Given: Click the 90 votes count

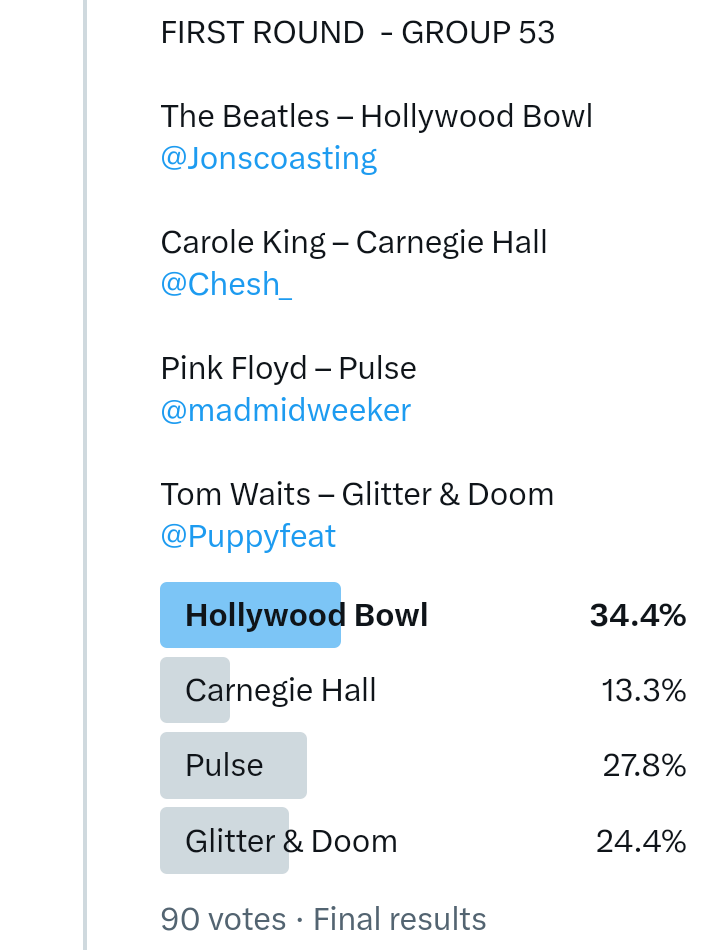Looking at the screenshot, I should (x=224, y=919).
